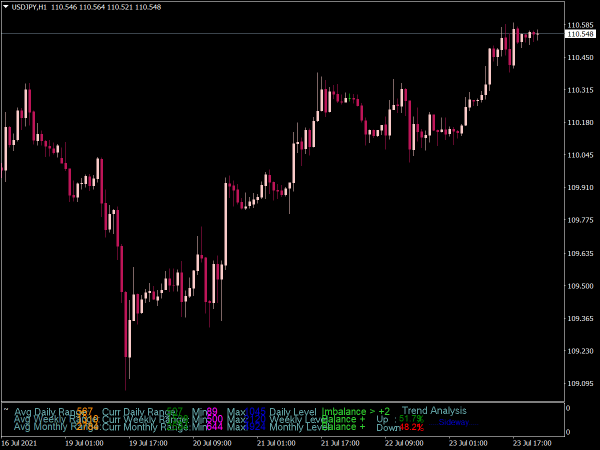The height and width of the screenshot is (450, 600).
Task: Click the 110.450 price axis label
Action: [580, 57]
